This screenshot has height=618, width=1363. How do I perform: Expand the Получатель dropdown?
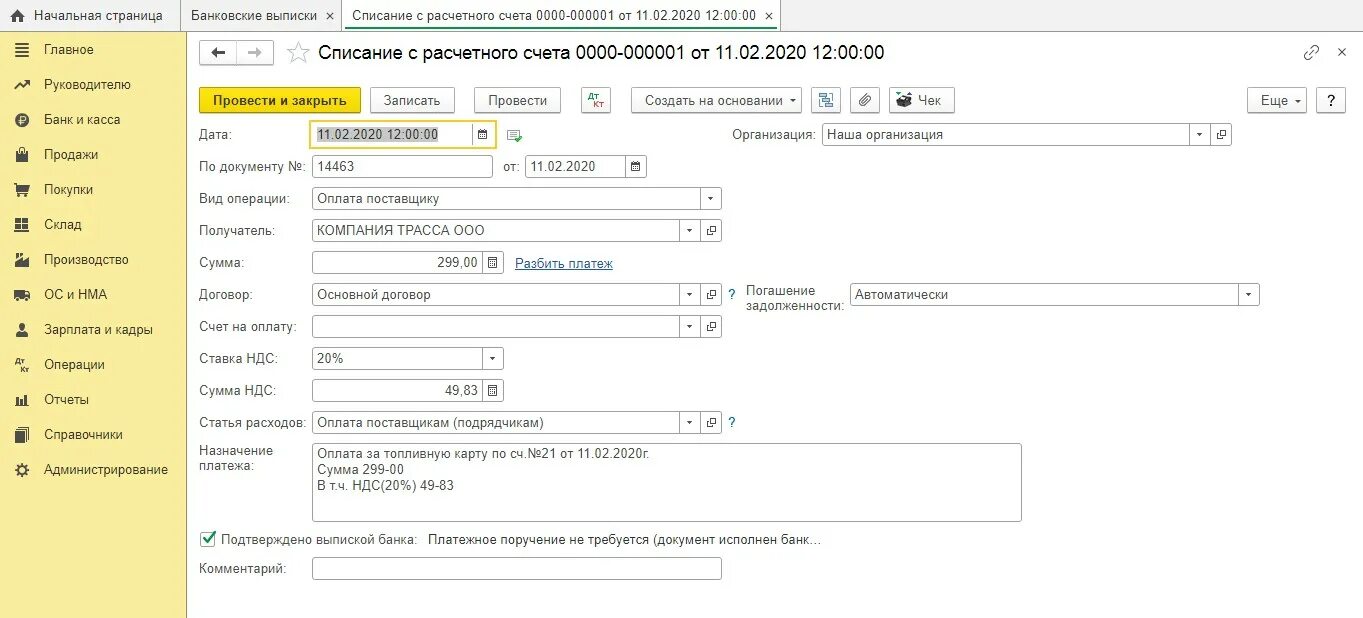(x=690, y=230)
